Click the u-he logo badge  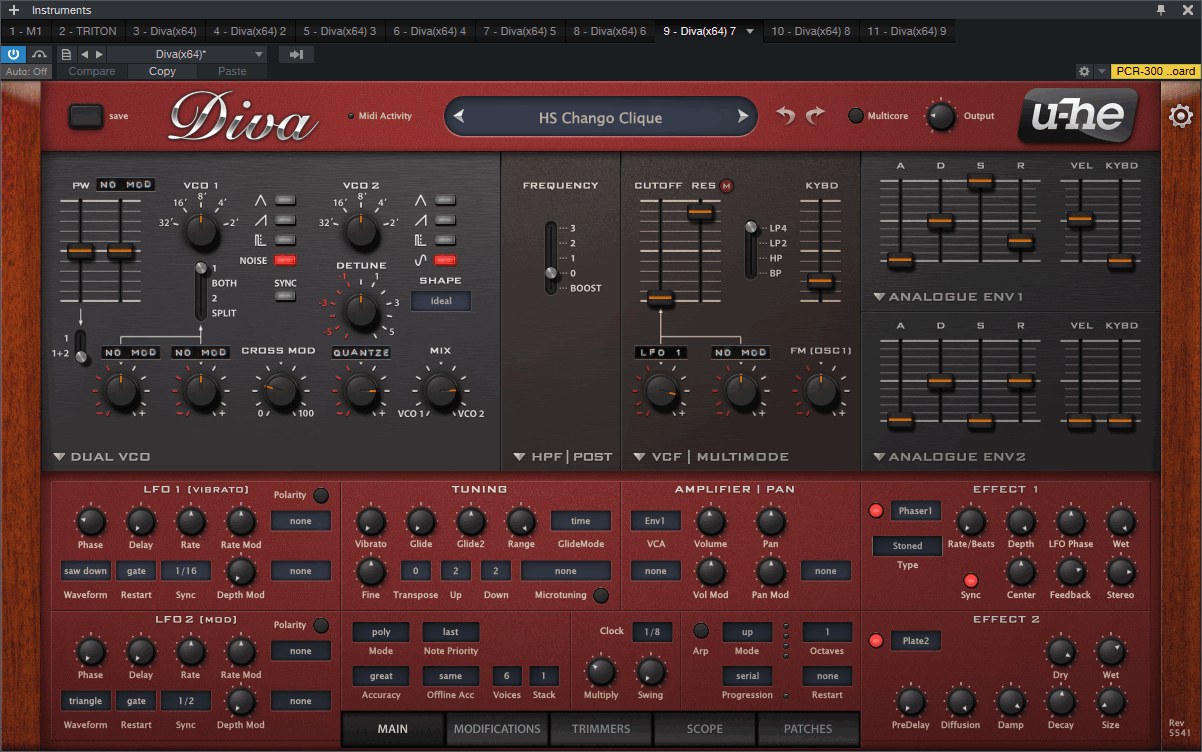tap(1077, 117)
